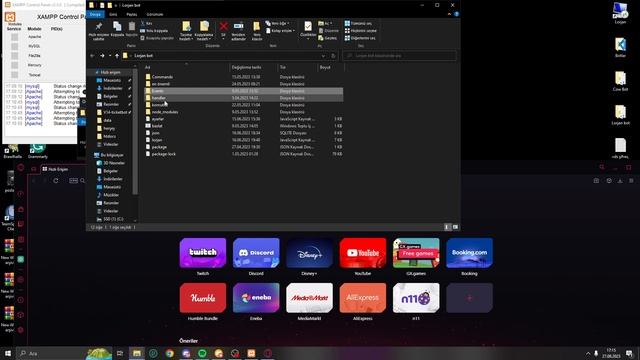640x360 pixels.
Task: Click the Kes cut scissors icon
Action: tap(143, 24)
